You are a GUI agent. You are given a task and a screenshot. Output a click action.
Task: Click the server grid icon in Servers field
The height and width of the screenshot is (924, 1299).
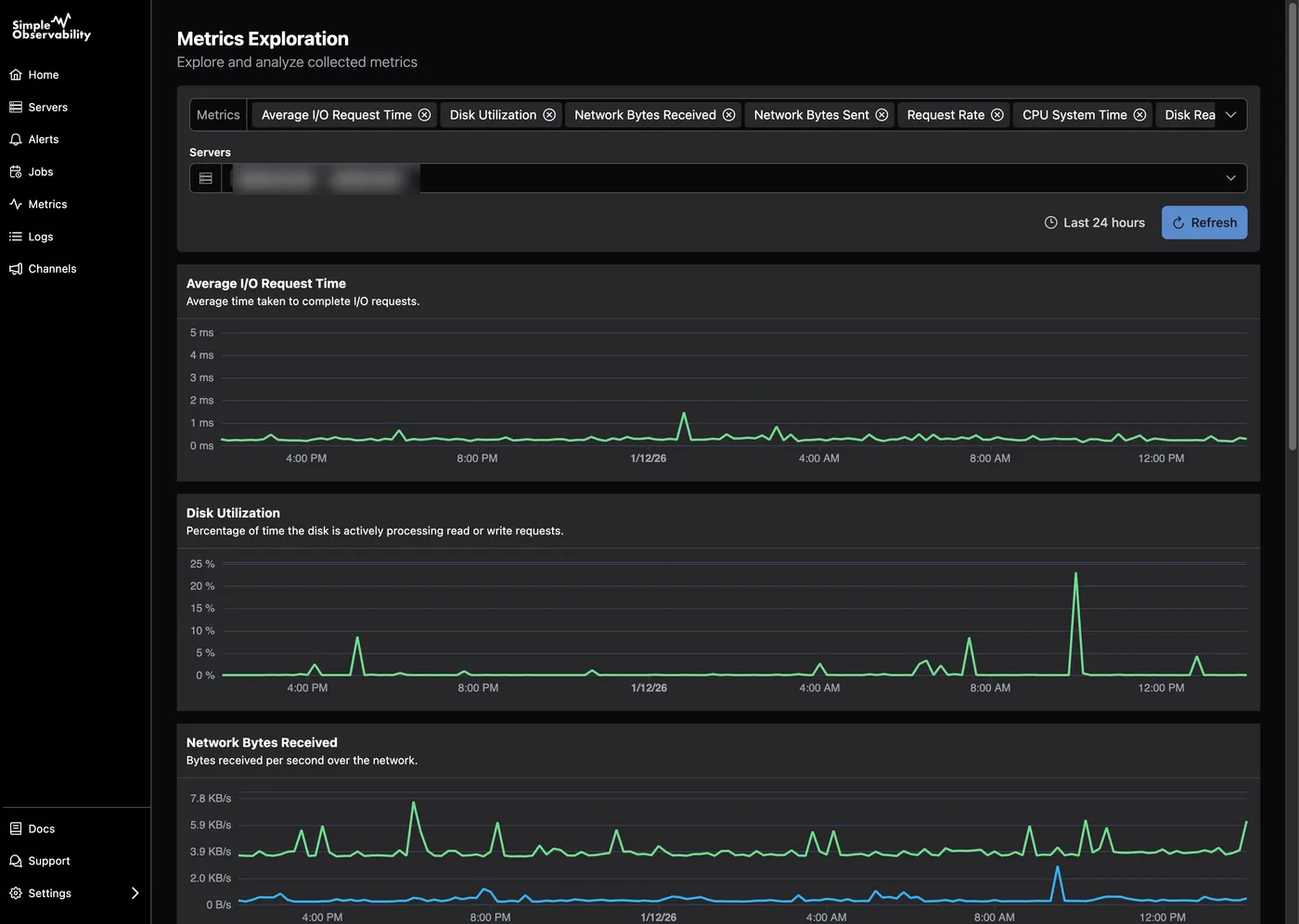[206, 177]
